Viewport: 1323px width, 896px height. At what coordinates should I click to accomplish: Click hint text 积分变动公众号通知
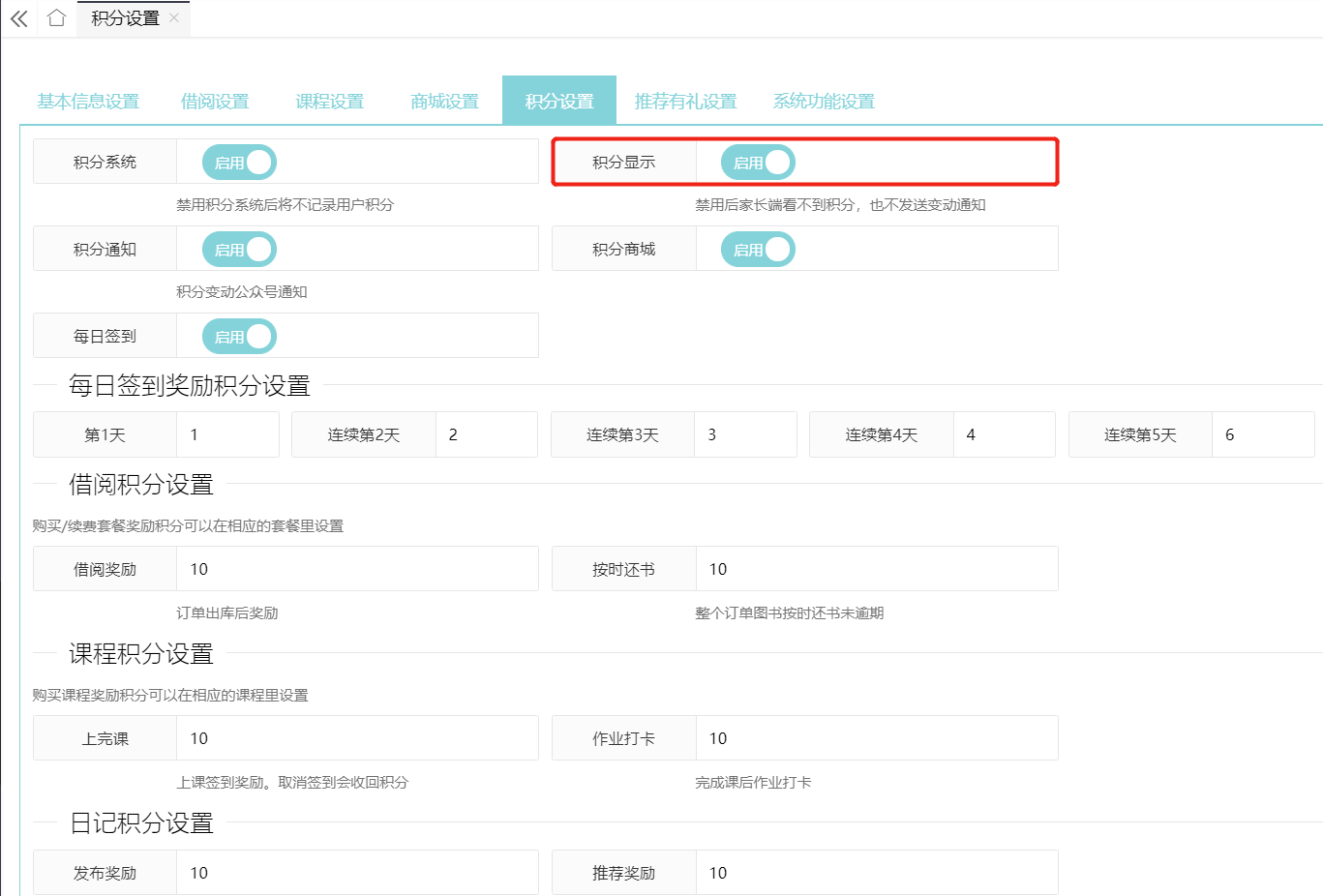[242, 292]
